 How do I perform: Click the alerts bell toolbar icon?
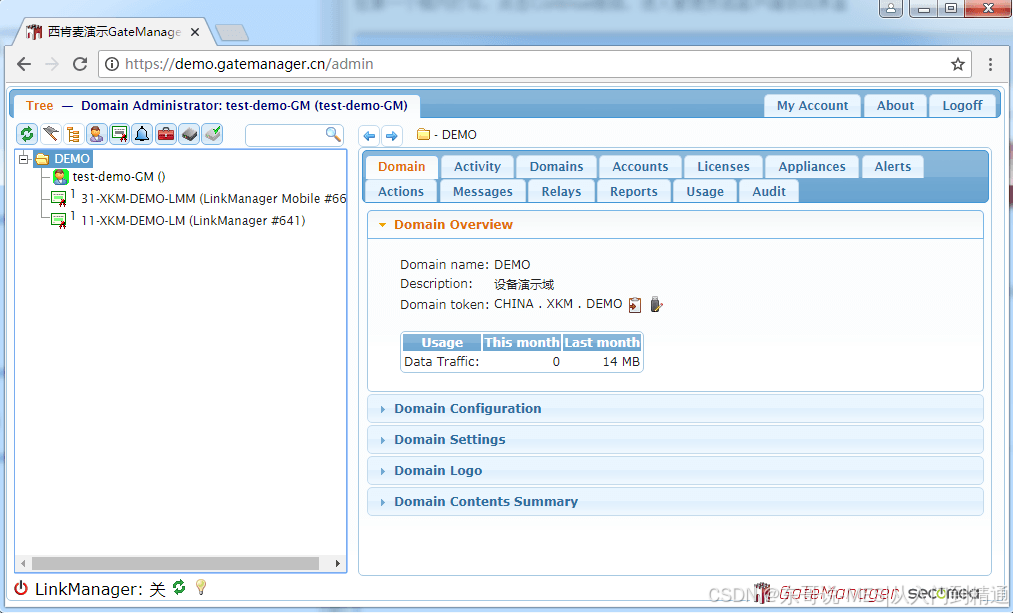click(143, 134)
